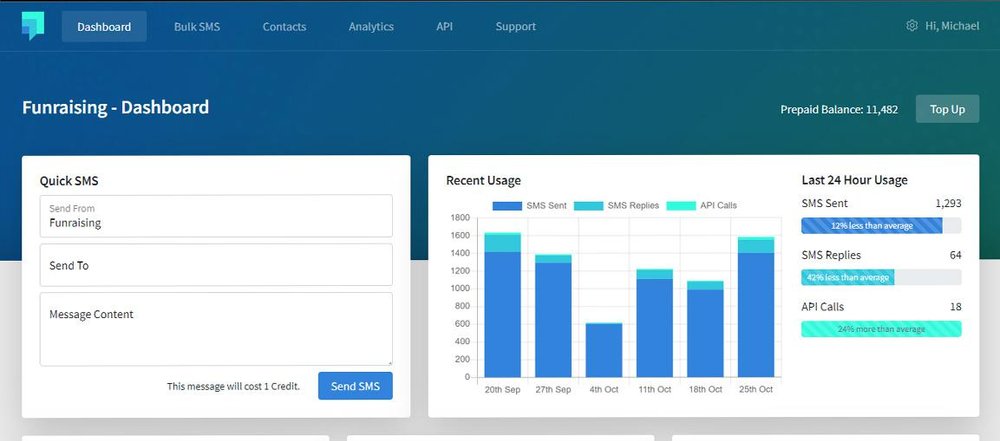
Task: Focus the Send From field
Action: coord(216,216)
